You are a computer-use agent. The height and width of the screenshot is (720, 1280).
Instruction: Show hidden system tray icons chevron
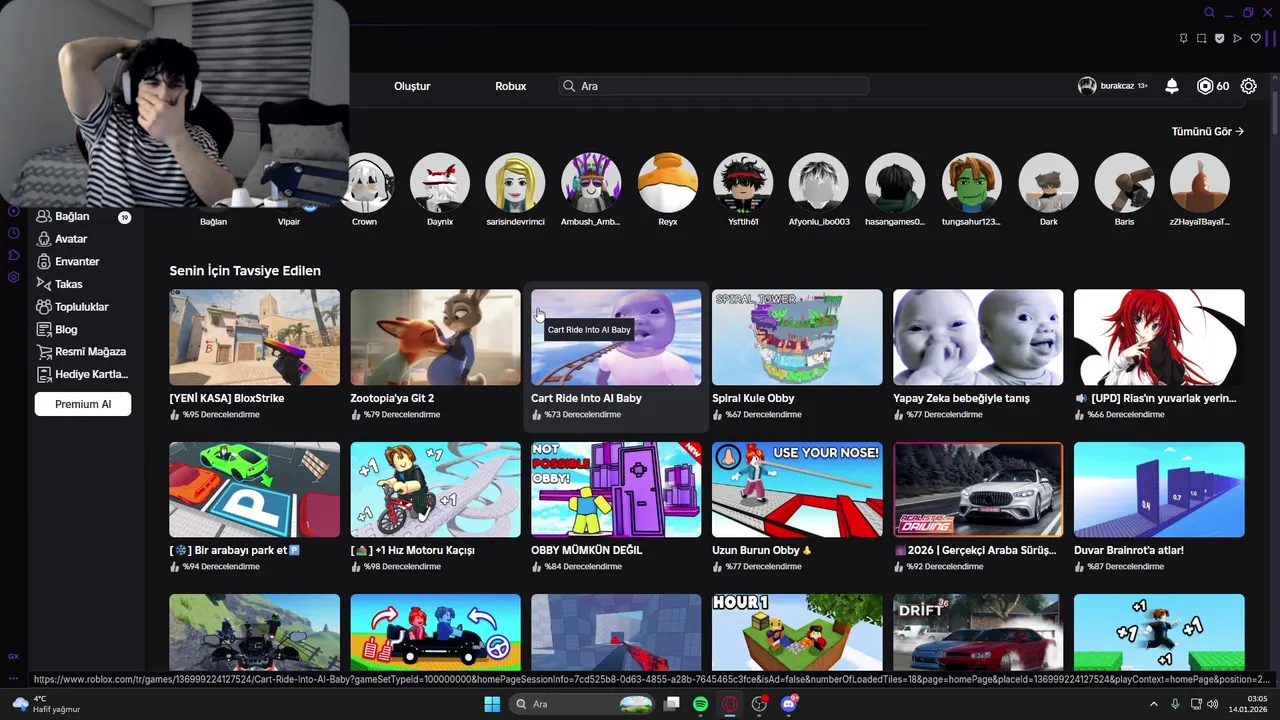(1153, 704)
